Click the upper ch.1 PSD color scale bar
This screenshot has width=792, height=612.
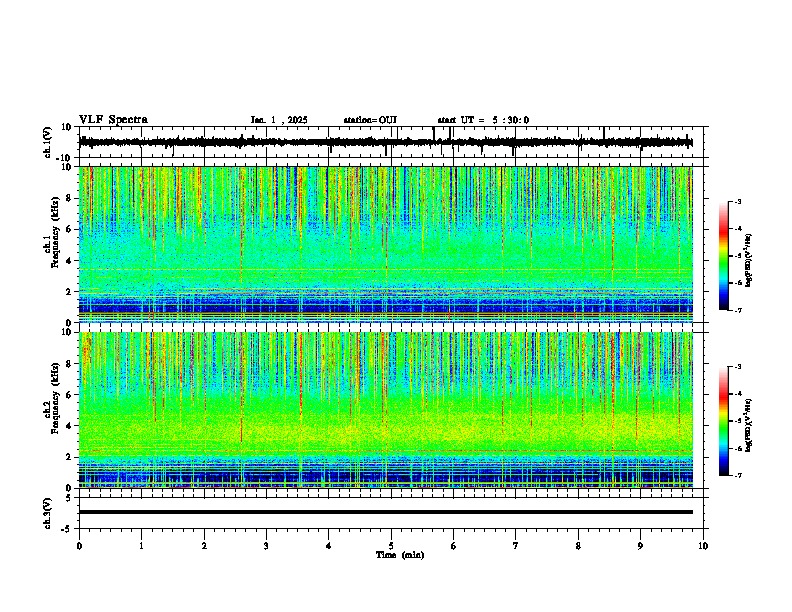click(x=724, y=256)
